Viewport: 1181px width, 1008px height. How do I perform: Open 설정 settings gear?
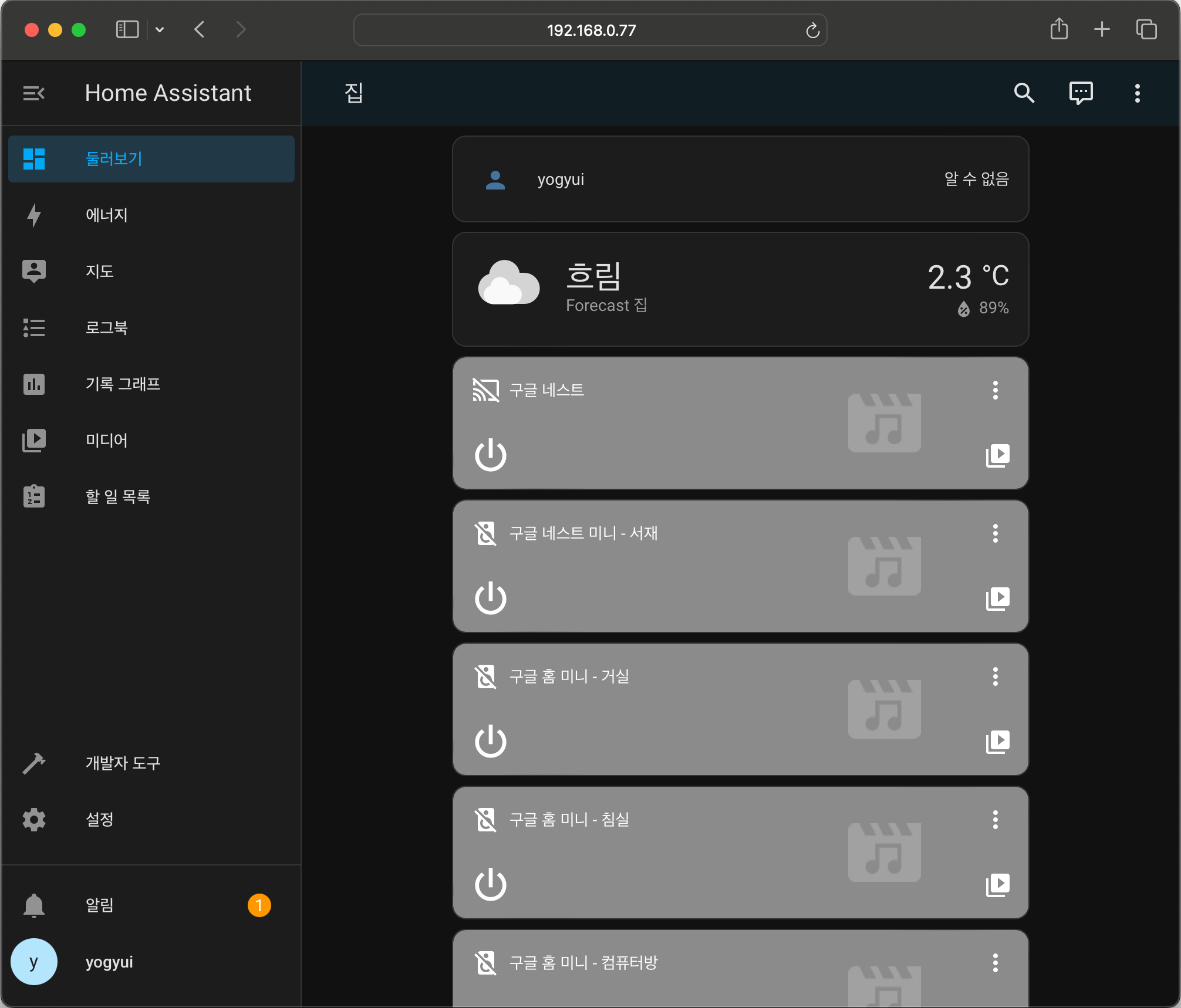[34, 819]
